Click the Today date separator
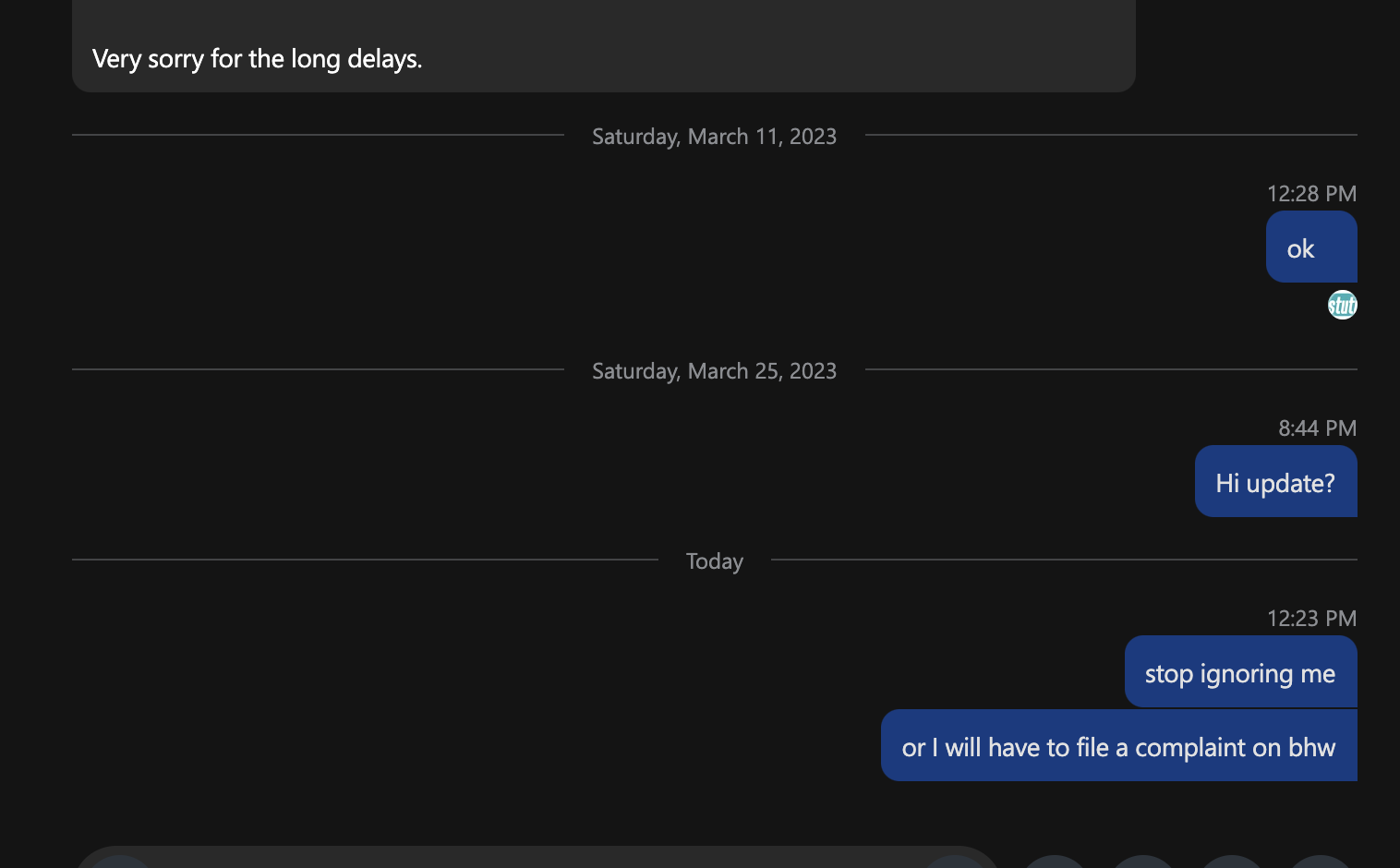 click(715, 561)
